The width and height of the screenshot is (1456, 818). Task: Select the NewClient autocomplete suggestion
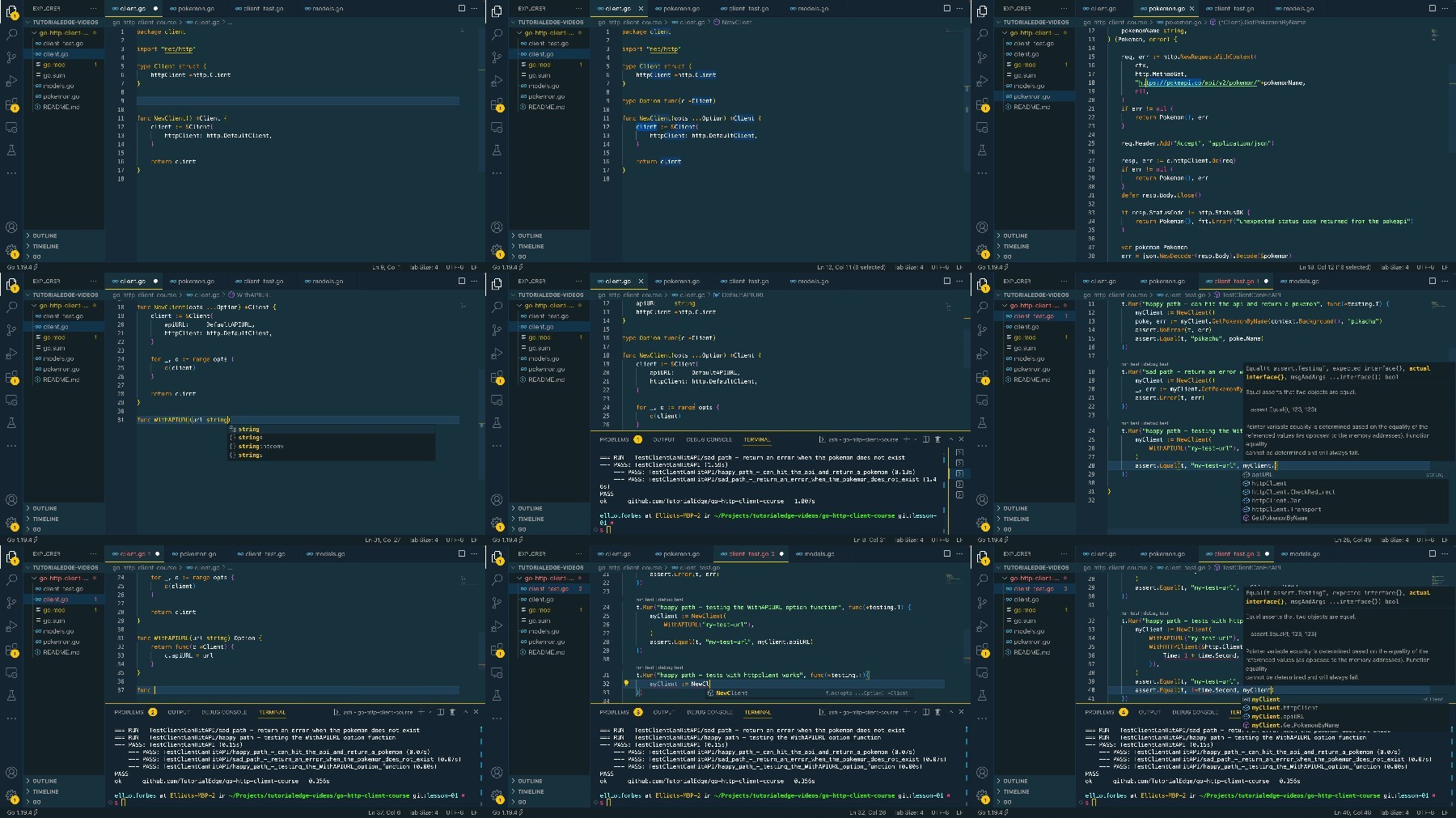(732, 693)
